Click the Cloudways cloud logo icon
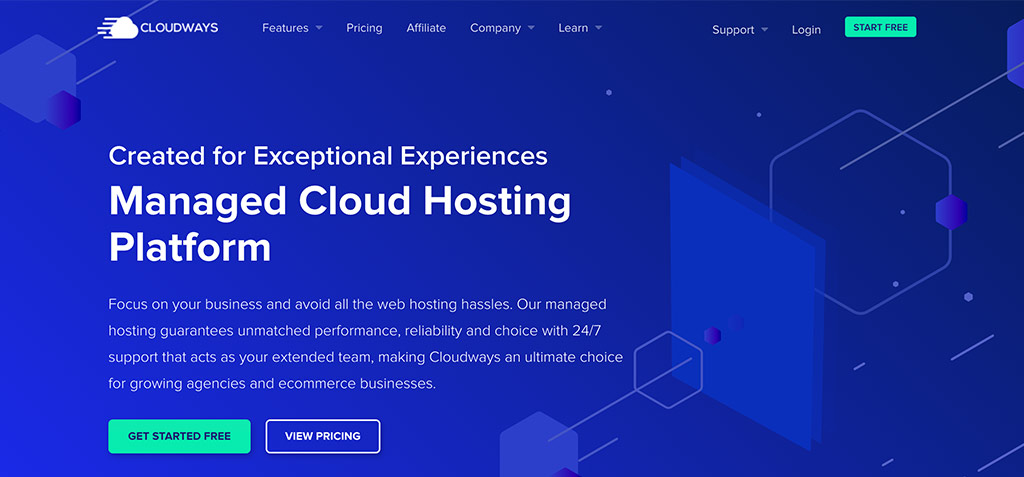The width and height of the screenshot is (1024, 477). [x=118, y=28]
